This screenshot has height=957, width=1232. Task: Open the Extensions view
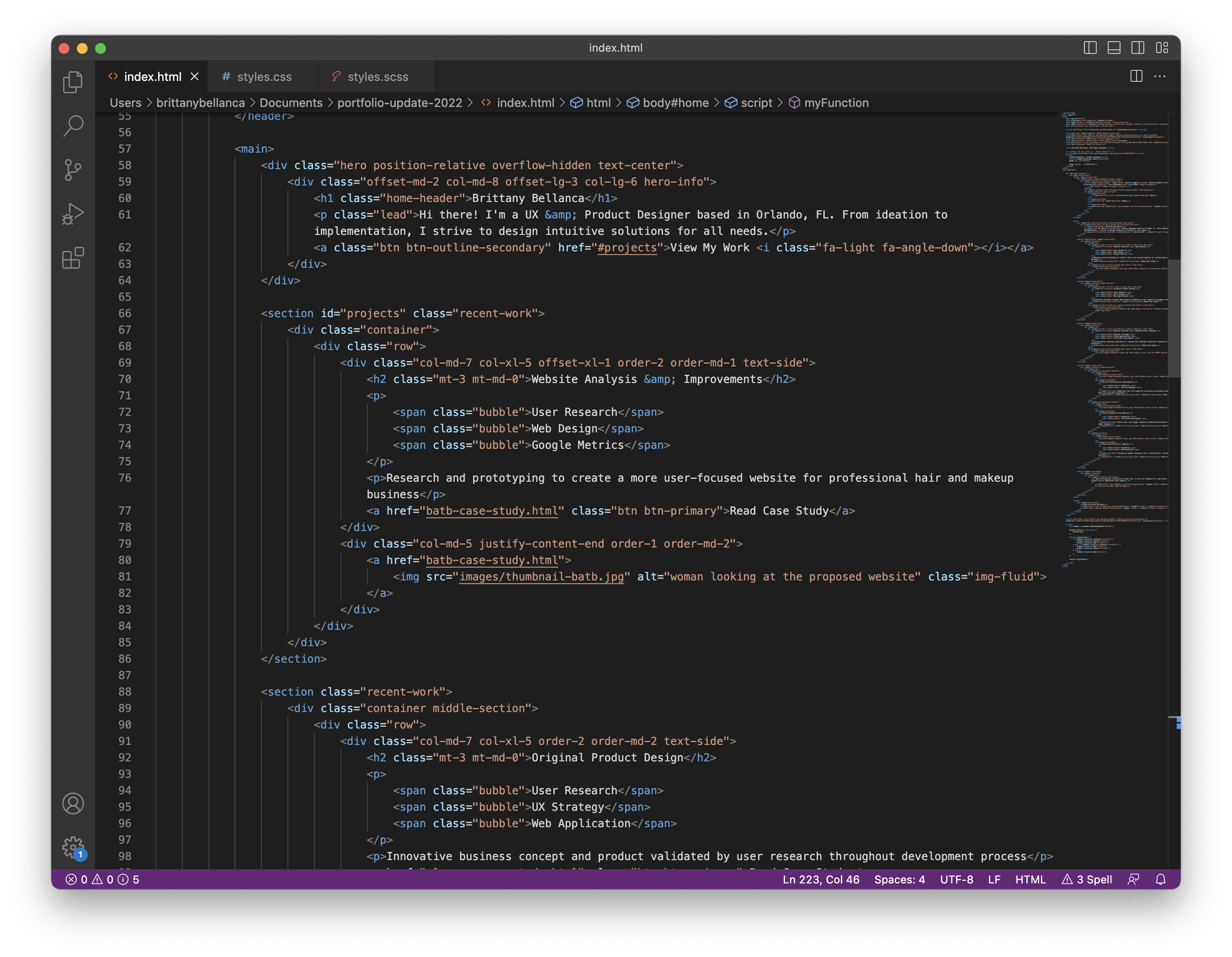(x=73, y=258)
